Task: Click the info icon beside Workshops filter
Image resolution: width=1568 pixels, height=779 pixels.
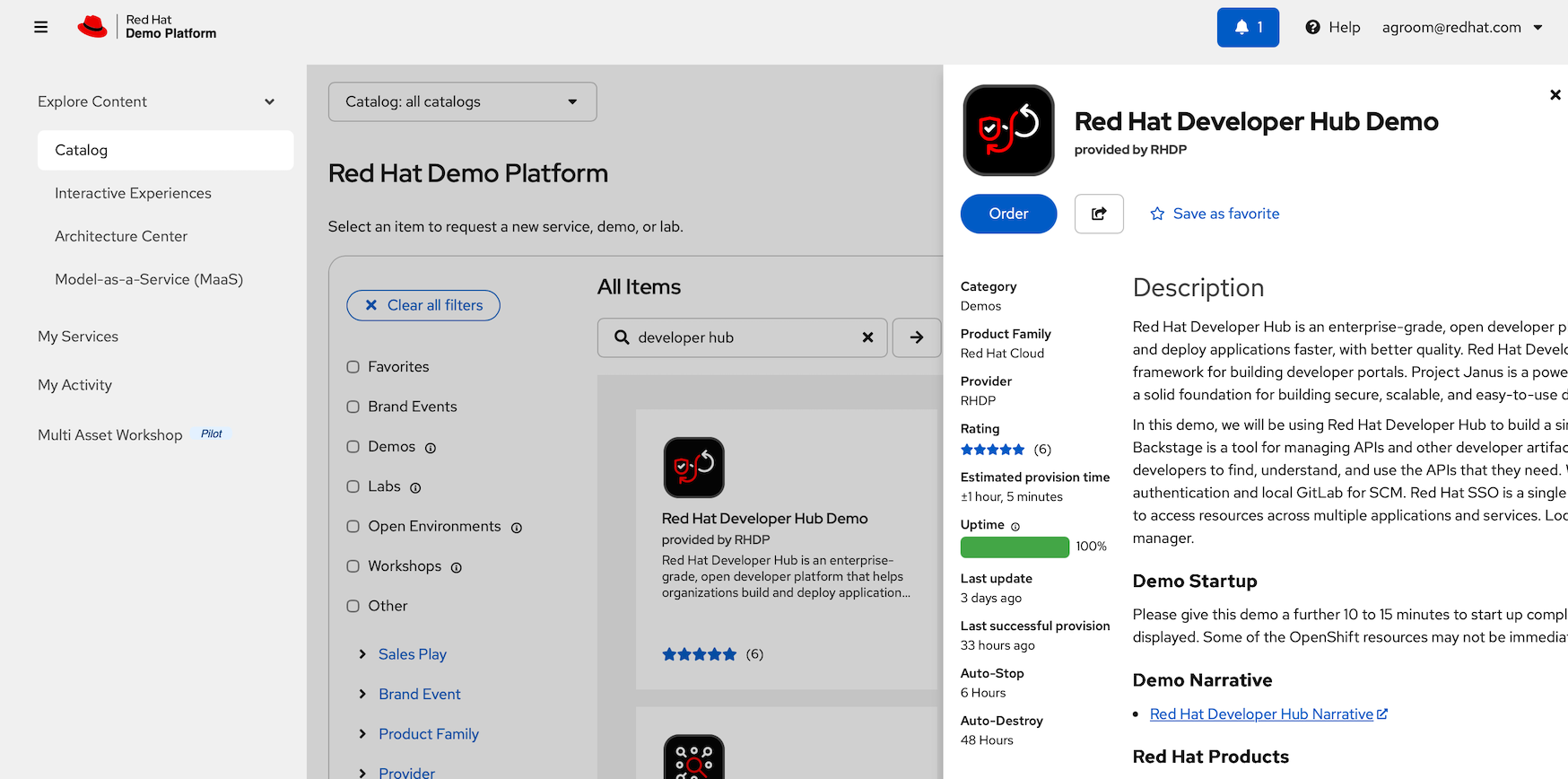Action: click(x=457, y=567)
